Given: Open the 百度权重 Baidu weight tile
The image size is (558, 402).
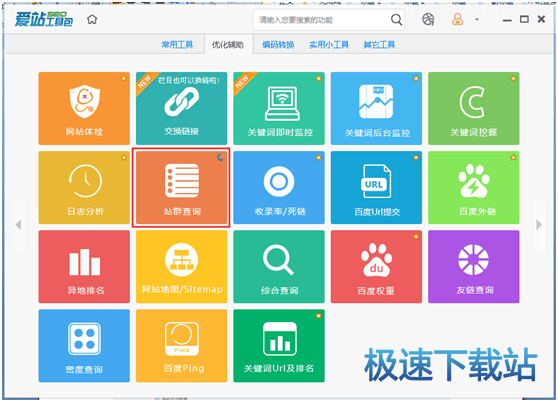Looking at the screenshot, I should [376, 267].
